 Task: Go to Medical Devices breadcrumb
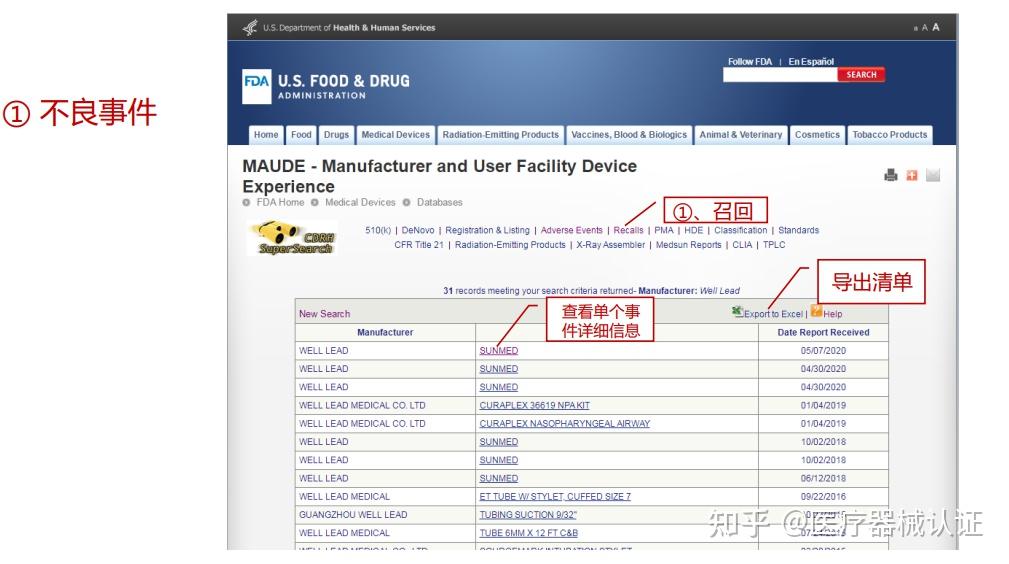coord(360,202)
